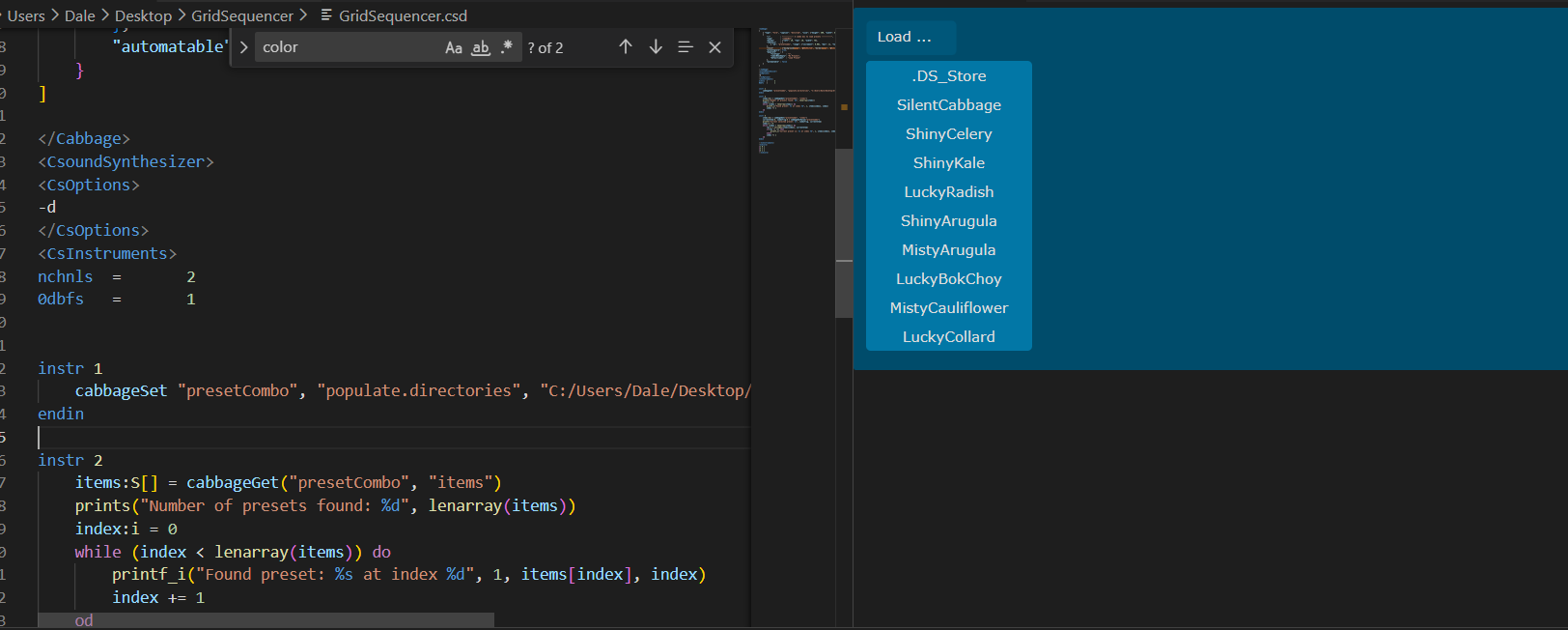Toggle Match Case in find widget
1568x630 pixels.
point(453,47)
